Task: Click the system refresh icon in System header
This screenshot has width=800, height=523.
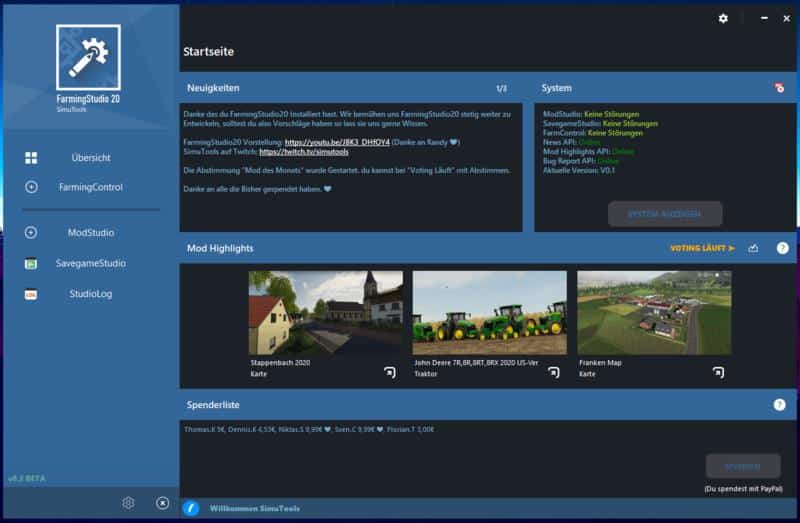Action: point(779,88)
